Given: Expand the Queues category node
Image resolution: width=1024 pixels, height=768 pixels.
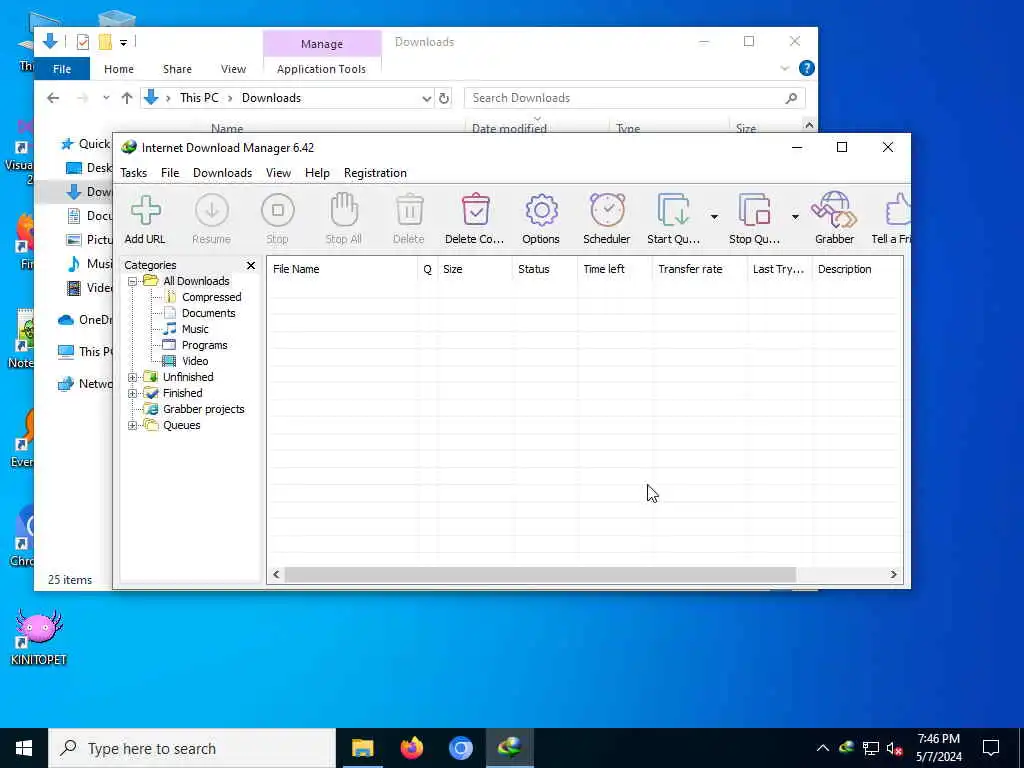Looking at the screenshot, I should (133, 425).
